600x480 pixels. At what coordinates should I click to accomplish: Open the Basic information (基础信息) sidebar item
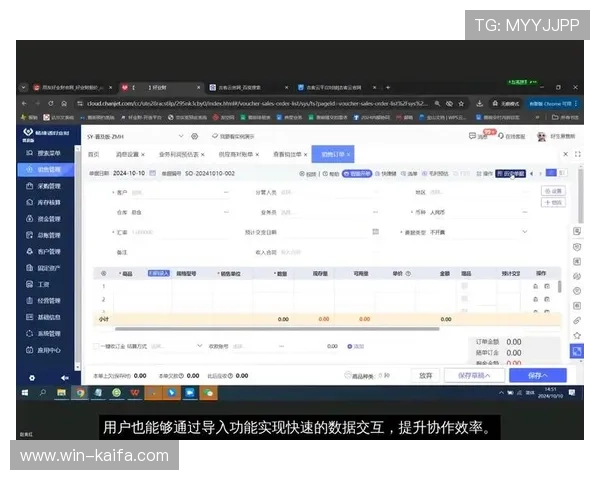[43, 317]
